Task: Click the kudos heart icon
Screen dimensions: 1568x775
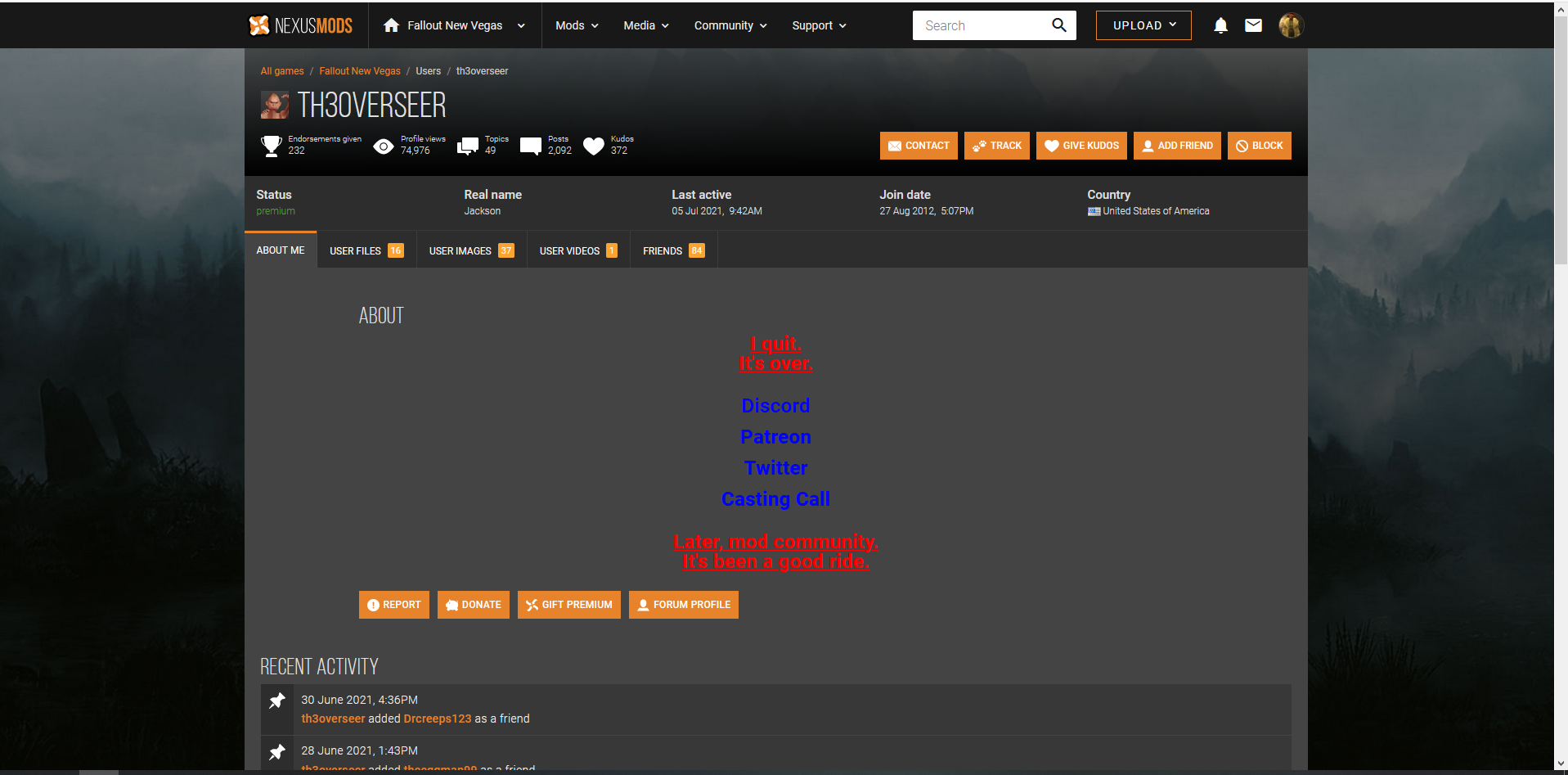Action: tap(594, 146)
